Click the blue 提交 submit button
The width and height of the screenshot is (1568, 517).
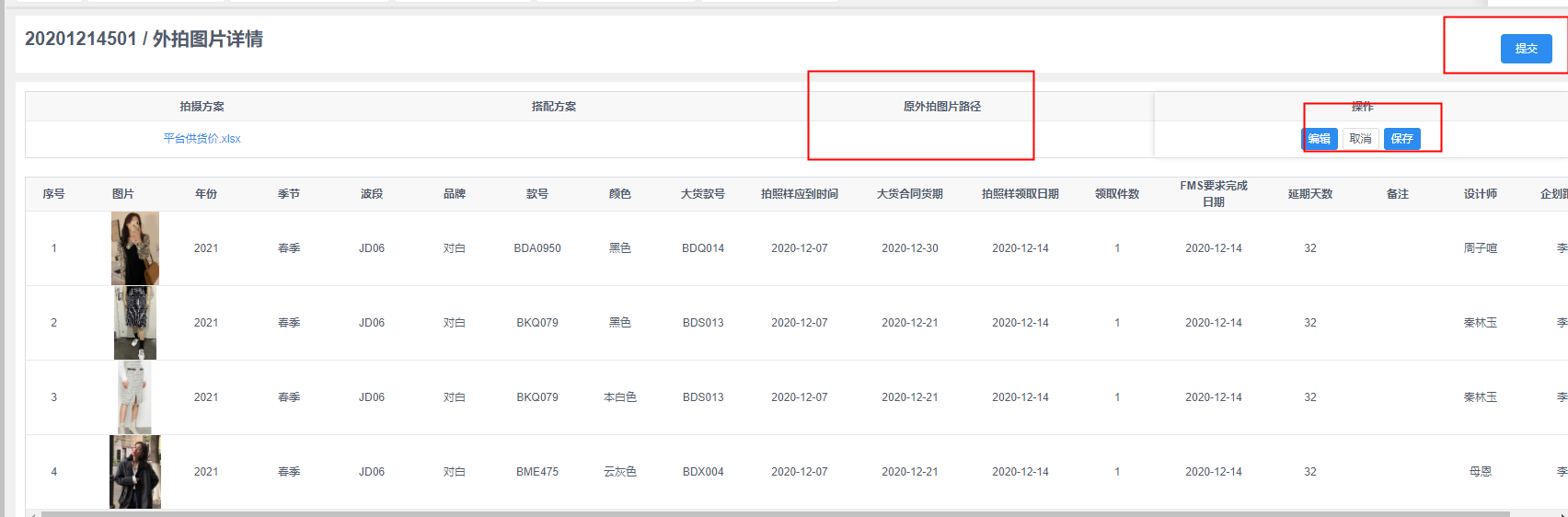(1526, 49)
